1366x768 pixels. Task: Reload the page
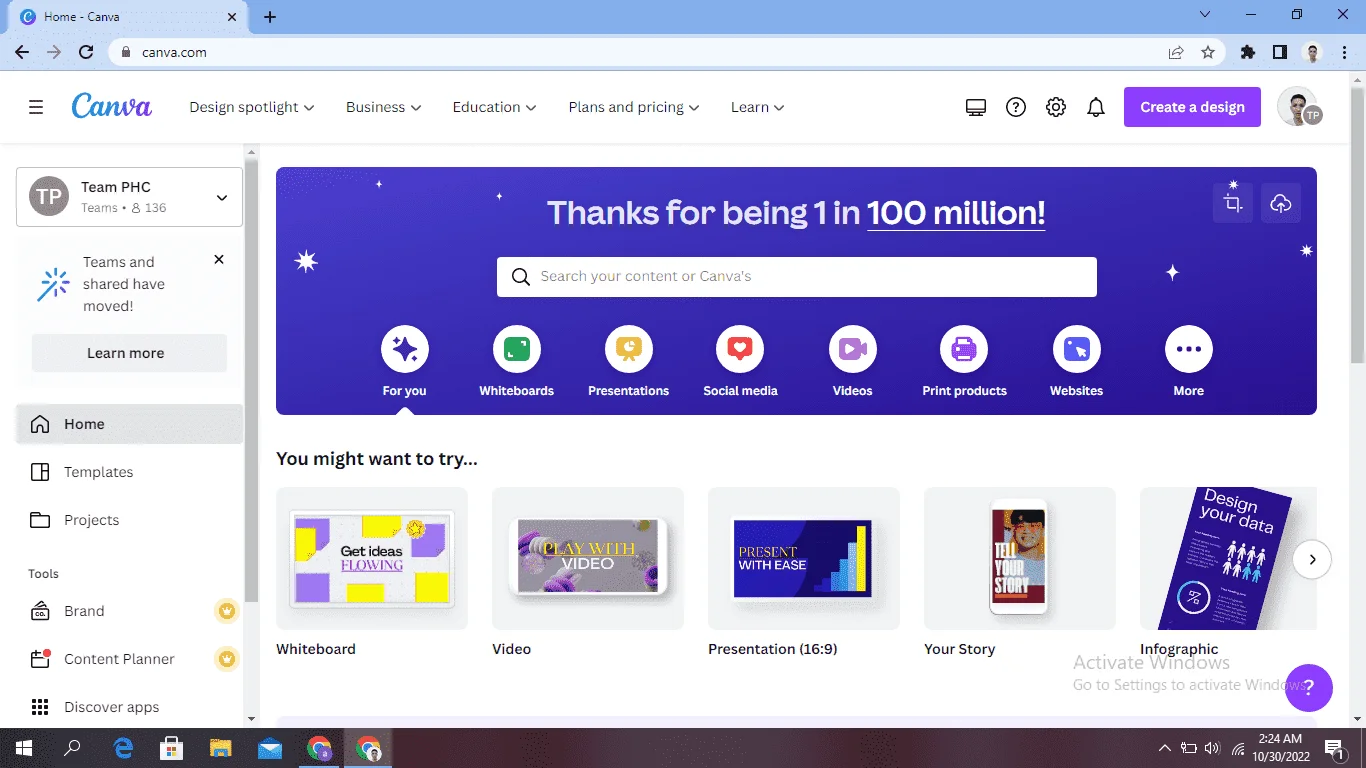click(x=86, y=52)
